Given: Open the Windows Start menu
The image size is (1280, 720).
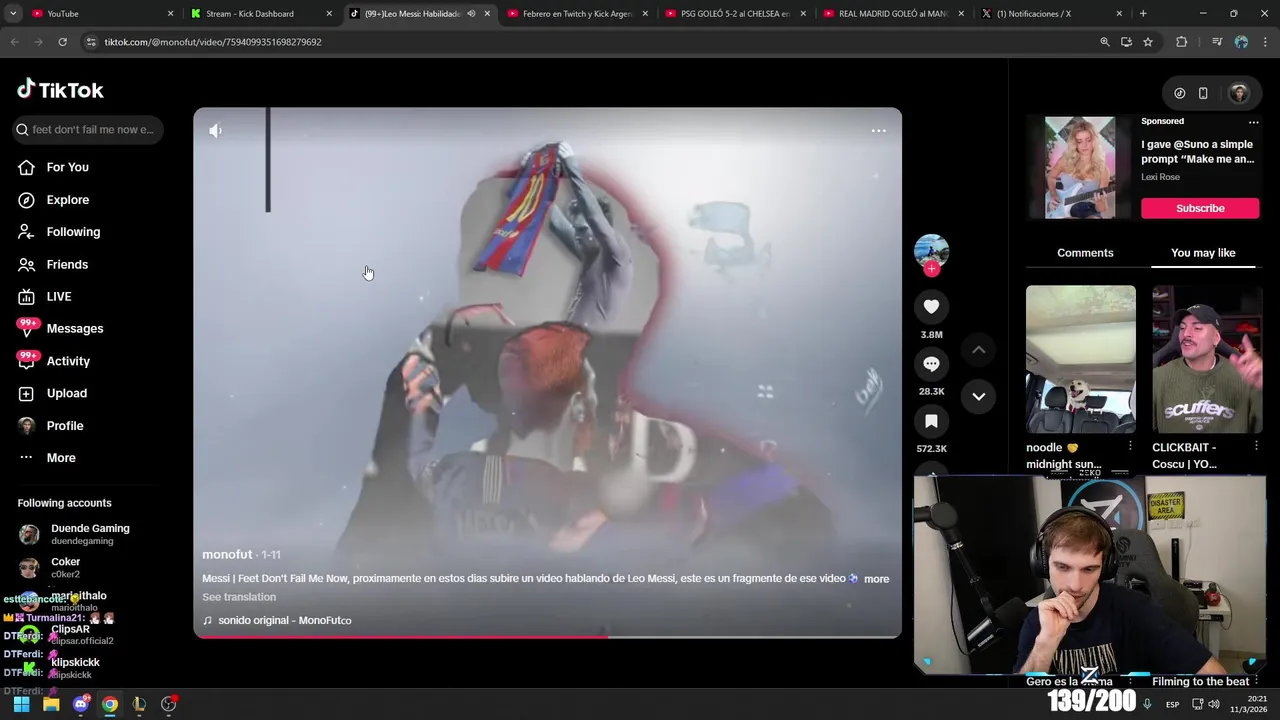Looking at the screenshot, I should click(21, 704).
